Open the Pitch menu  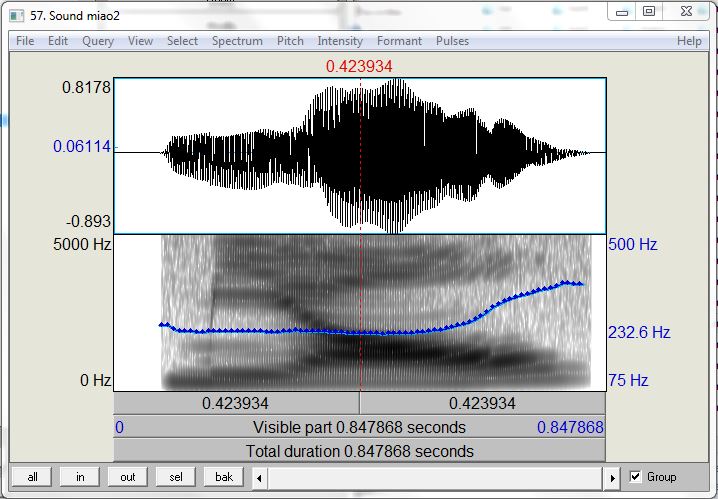tap(290, 41)
